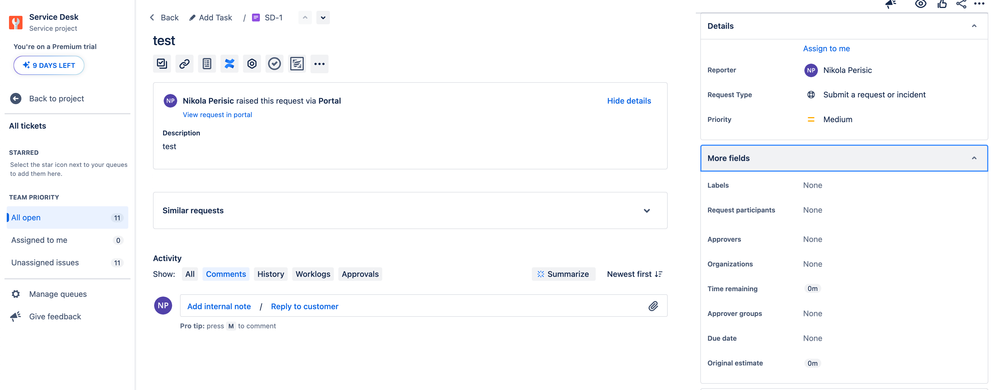Click the Summarize button
This screenshot has height=390, width=999.
[x=563, y=274]
